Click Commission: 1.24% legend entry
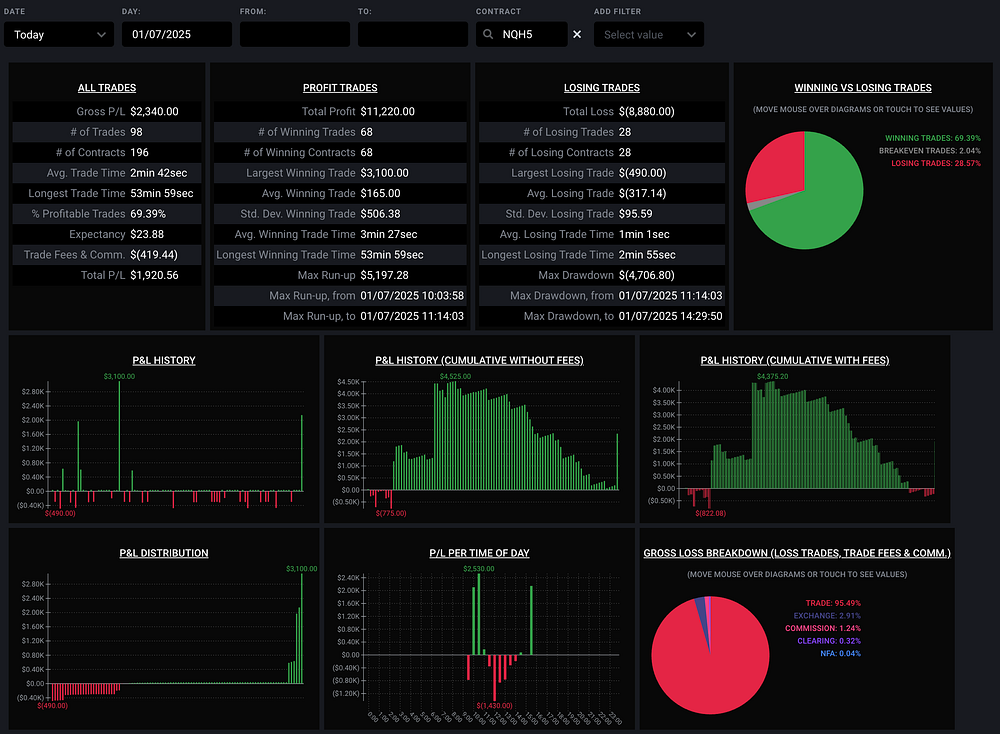 (823, 629)
